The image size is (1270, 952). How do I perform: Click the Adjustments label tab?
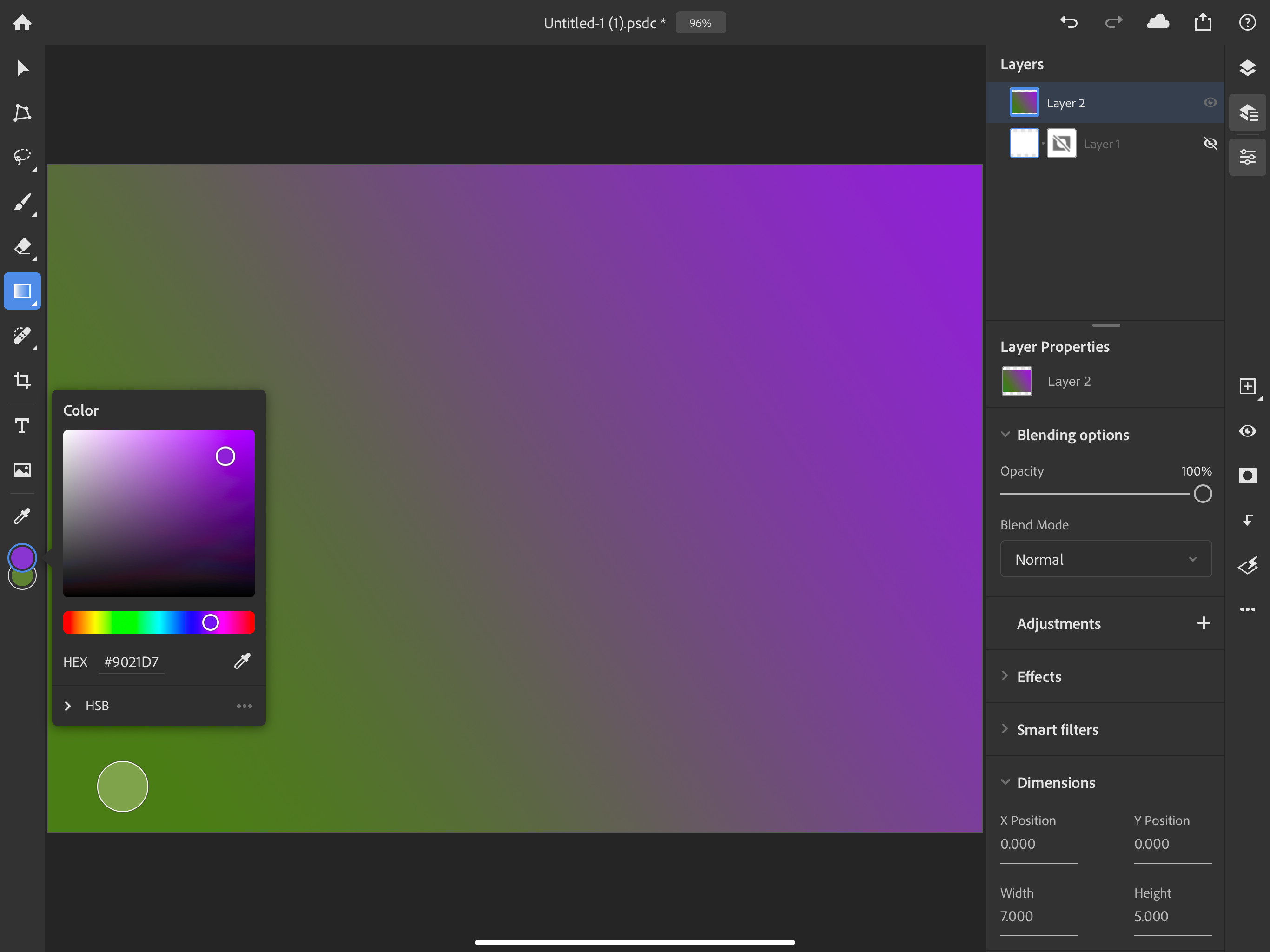(x=1058, y=624)
